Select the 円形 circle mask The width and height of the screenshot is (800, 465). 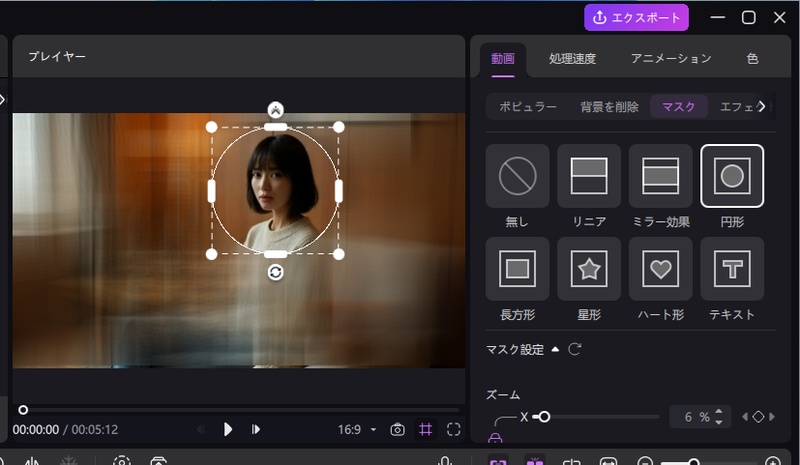click(732, 176)
